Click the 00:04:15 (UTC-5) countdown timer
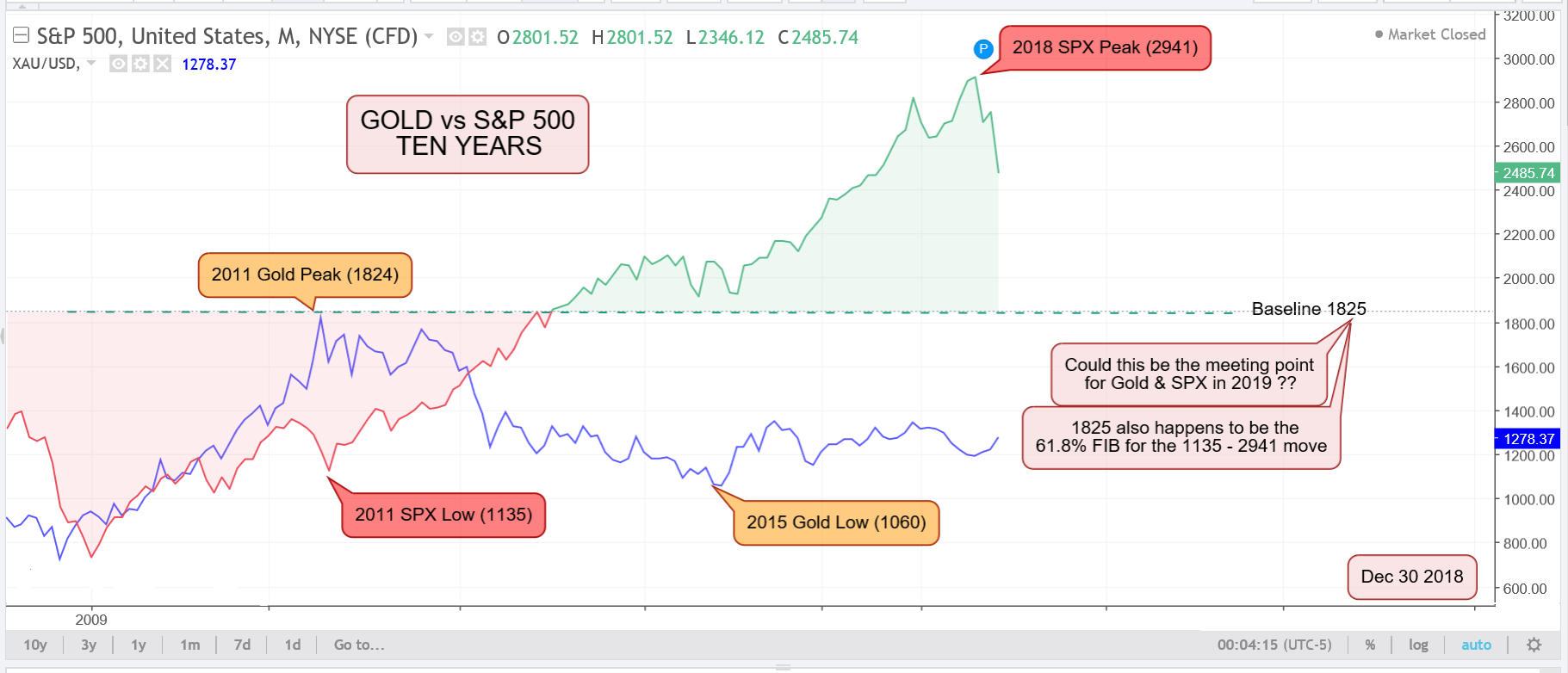This screenshot has width=1568, height=673. click(x=1275, y=644)
